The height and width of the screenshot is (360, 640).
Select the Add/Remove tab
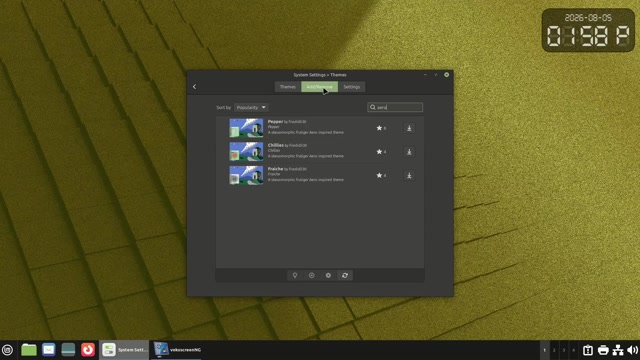click(x=319, y=87)
